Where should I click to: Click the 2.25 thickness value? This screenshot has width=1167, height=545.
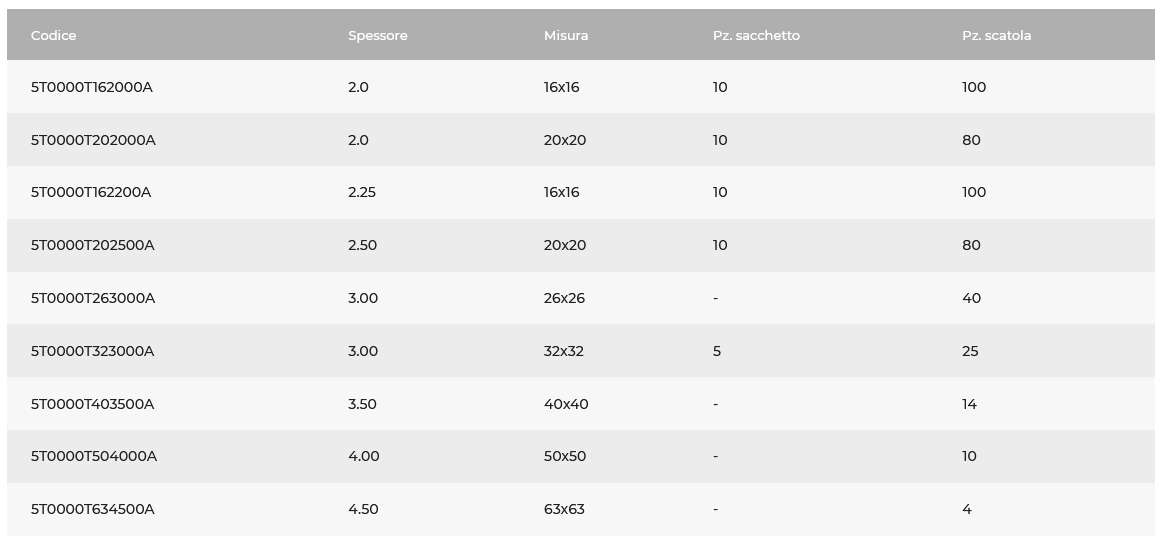[362, 192]
